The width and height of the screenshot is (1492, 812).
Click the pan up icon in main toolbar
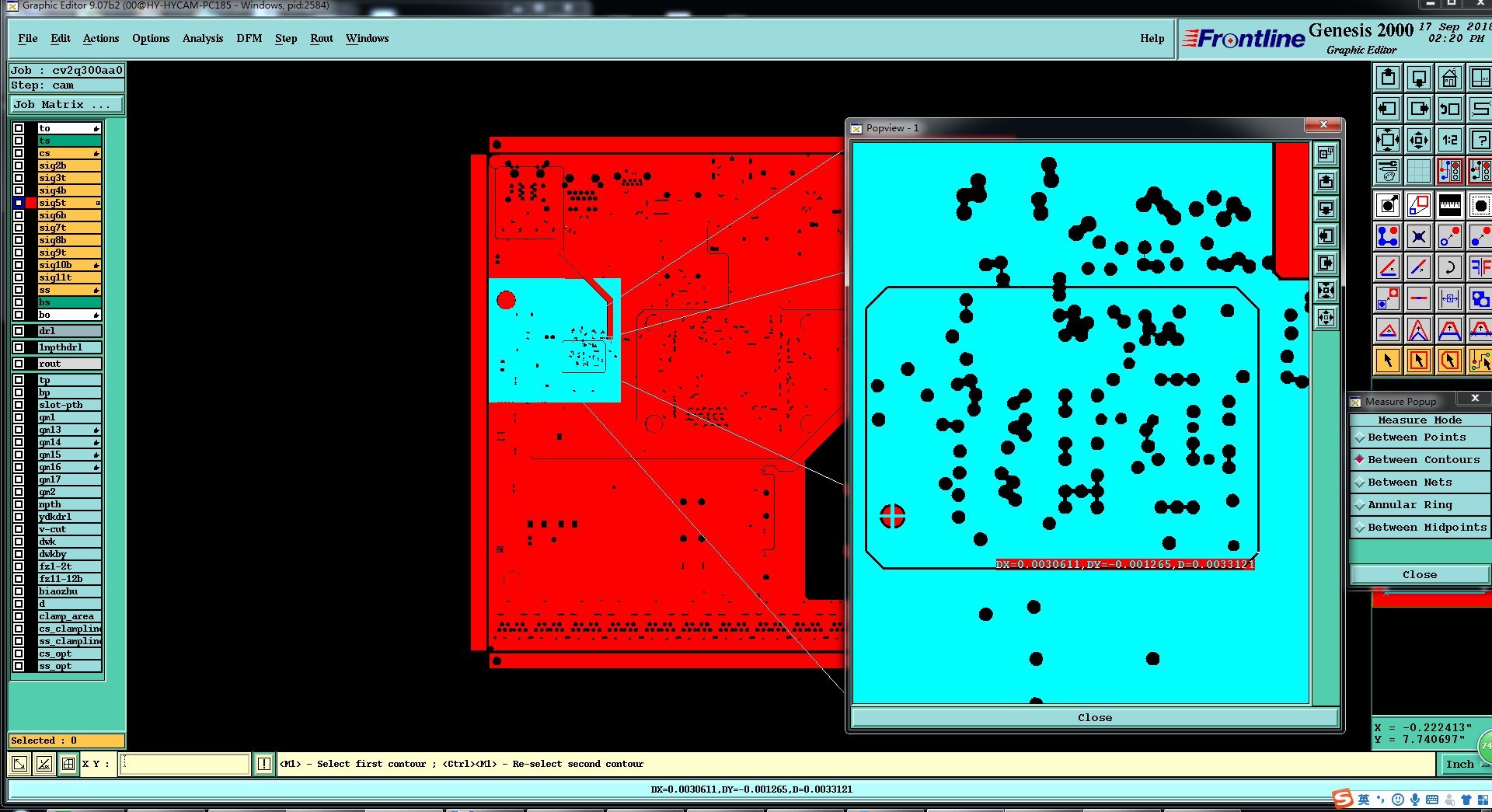[1388, 78]
